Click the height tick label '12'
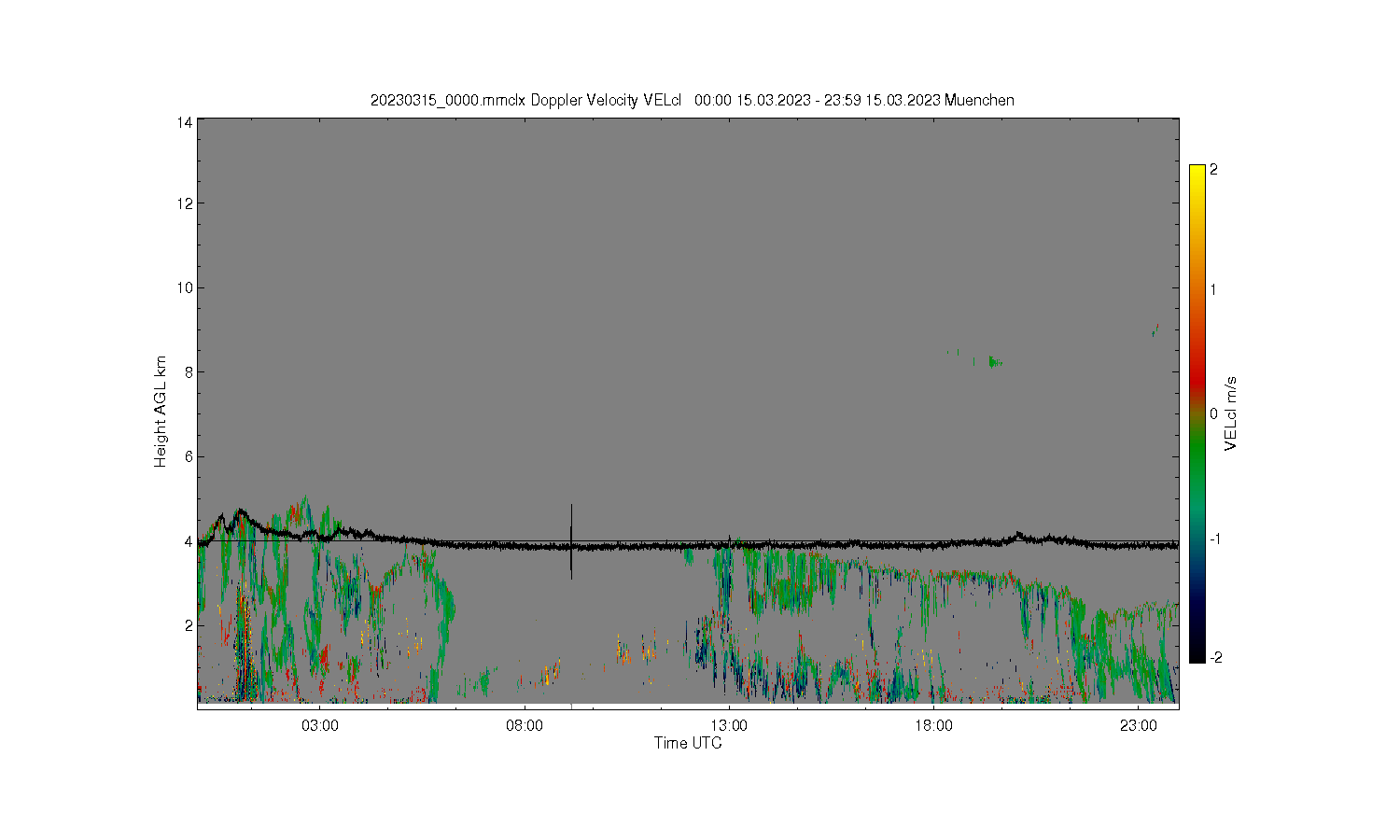The width and height of the screenshot is (1400, 840). pyautogui.click(x=185, y=203)
